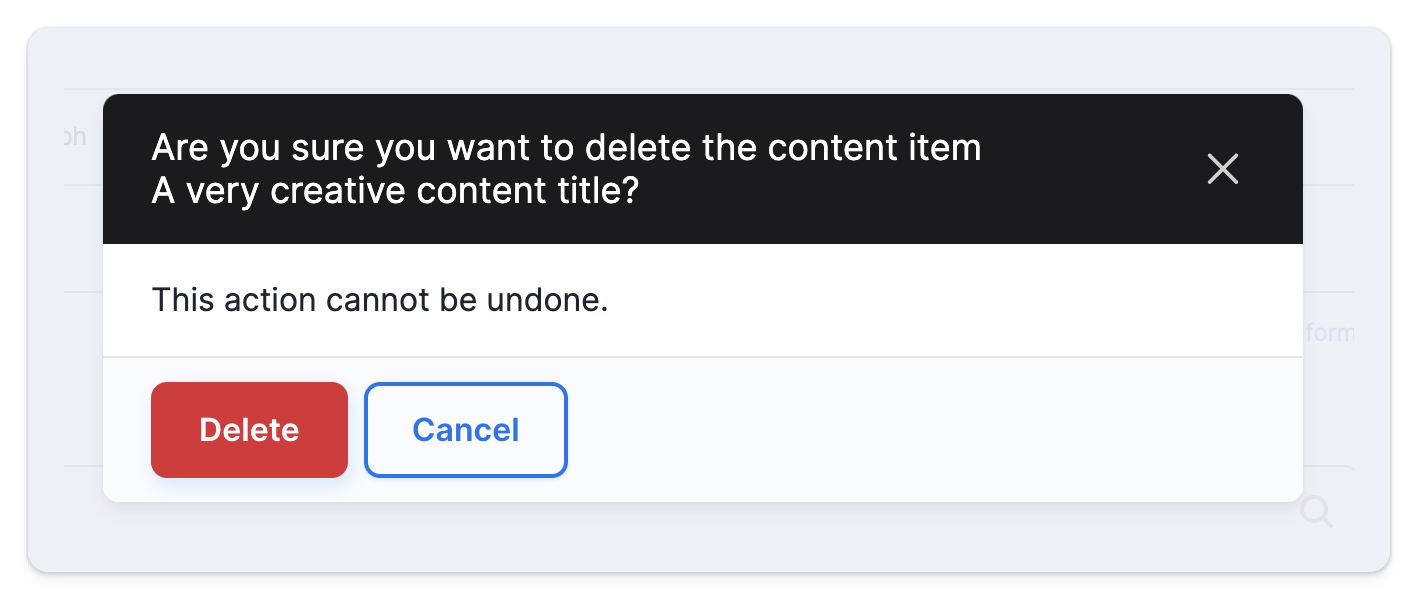Click the faded 'ph' text at left edge
Viewport: 1418px width, 600px height.
(74, 138)
